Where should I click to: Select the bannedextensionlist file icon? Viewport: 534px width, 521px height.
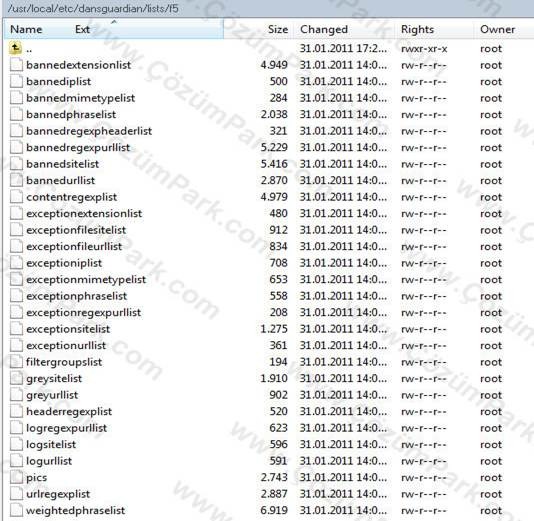(16, 65)
